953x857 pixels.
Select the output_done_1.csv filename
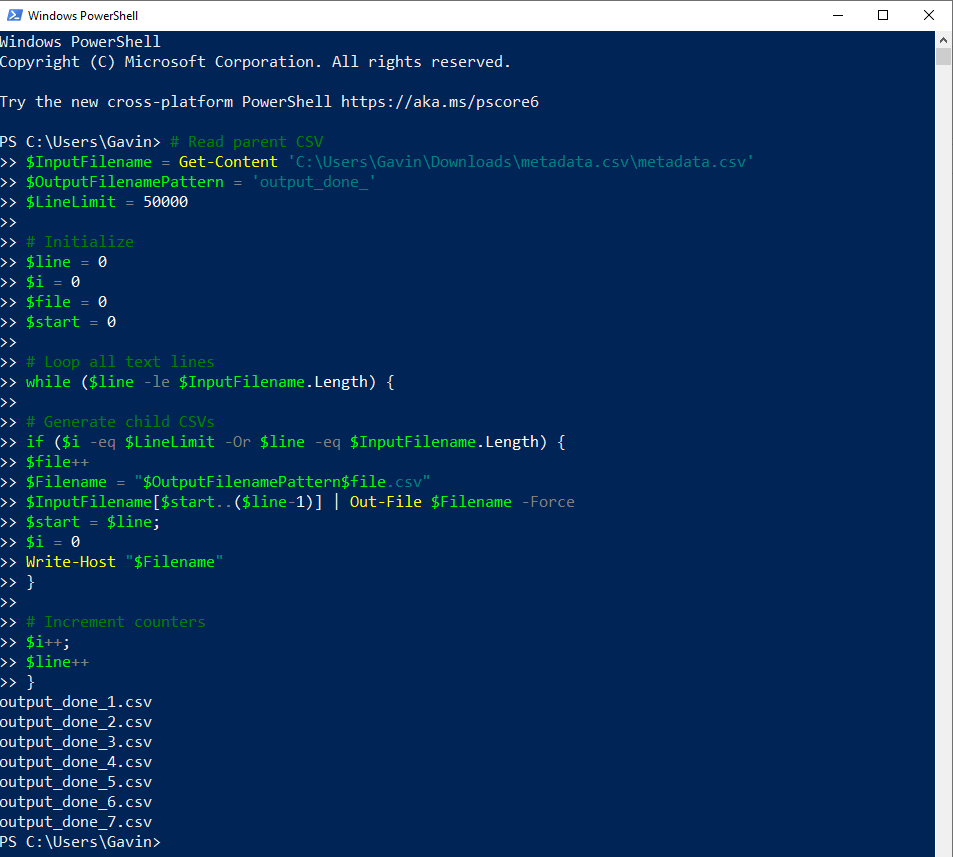[x=75, y=701]
